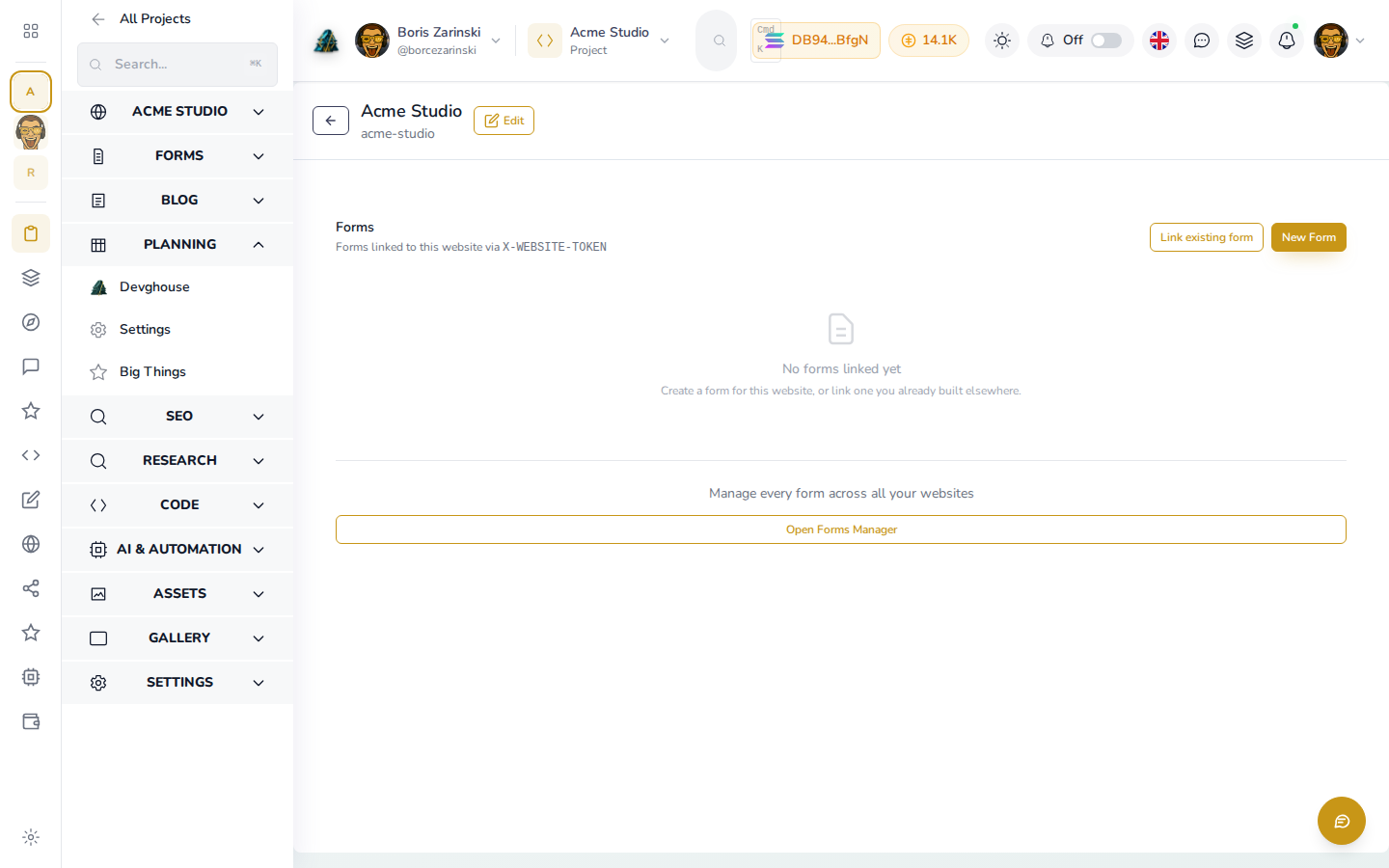Open the clipboard icon in left rail
This screenshot has height=868, width=1389.
coord(31,233)
